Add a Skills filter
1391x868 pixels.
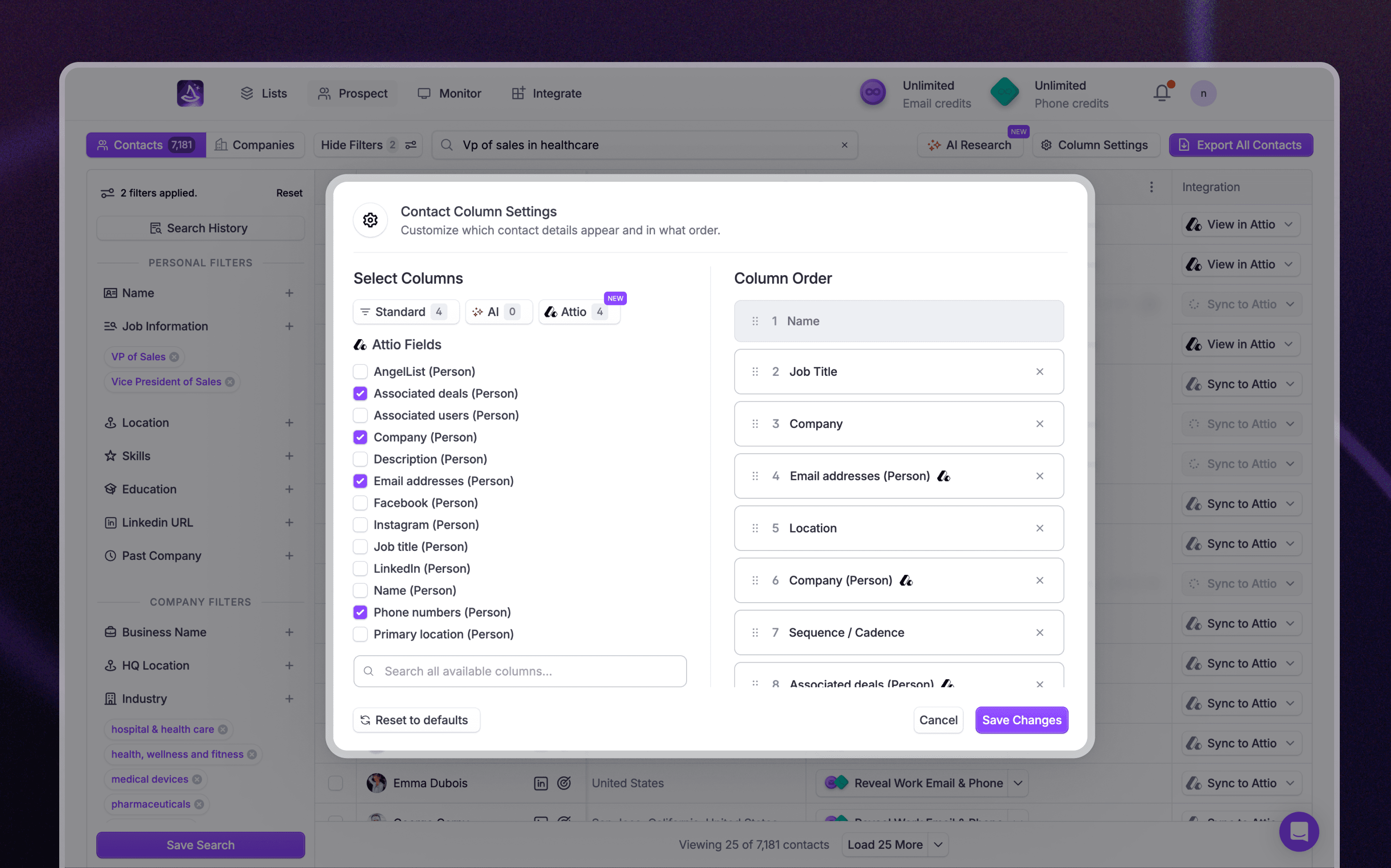289,457
